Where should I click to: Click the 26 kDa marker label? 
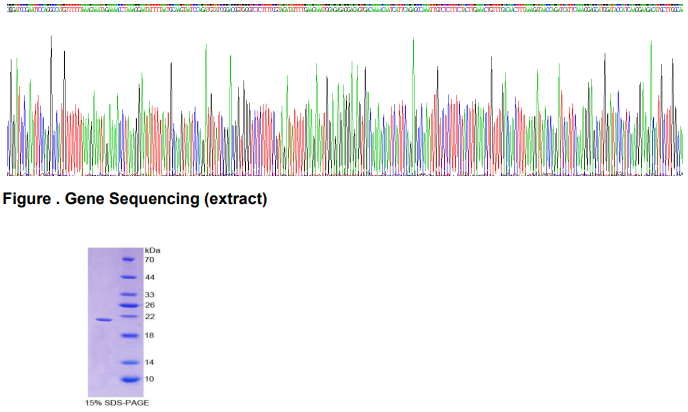[150, 305]
